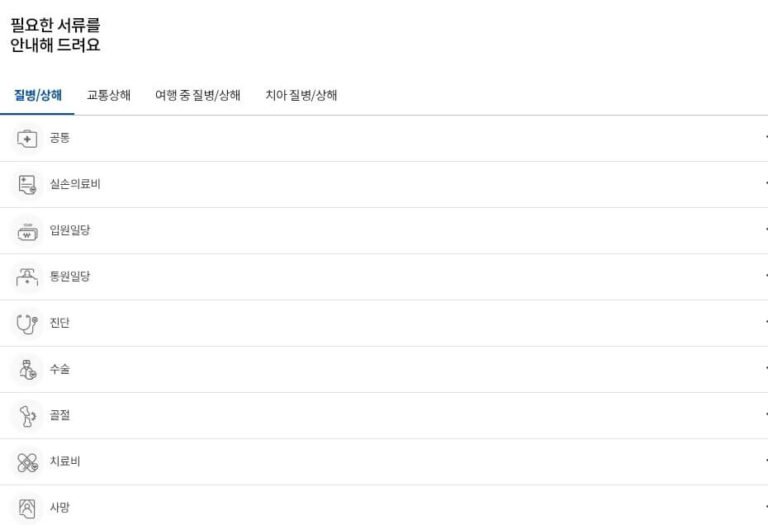This screenshot has height=525, width=768.
Task: Expand the 공통 row using its right arrow
Action: 764,138
